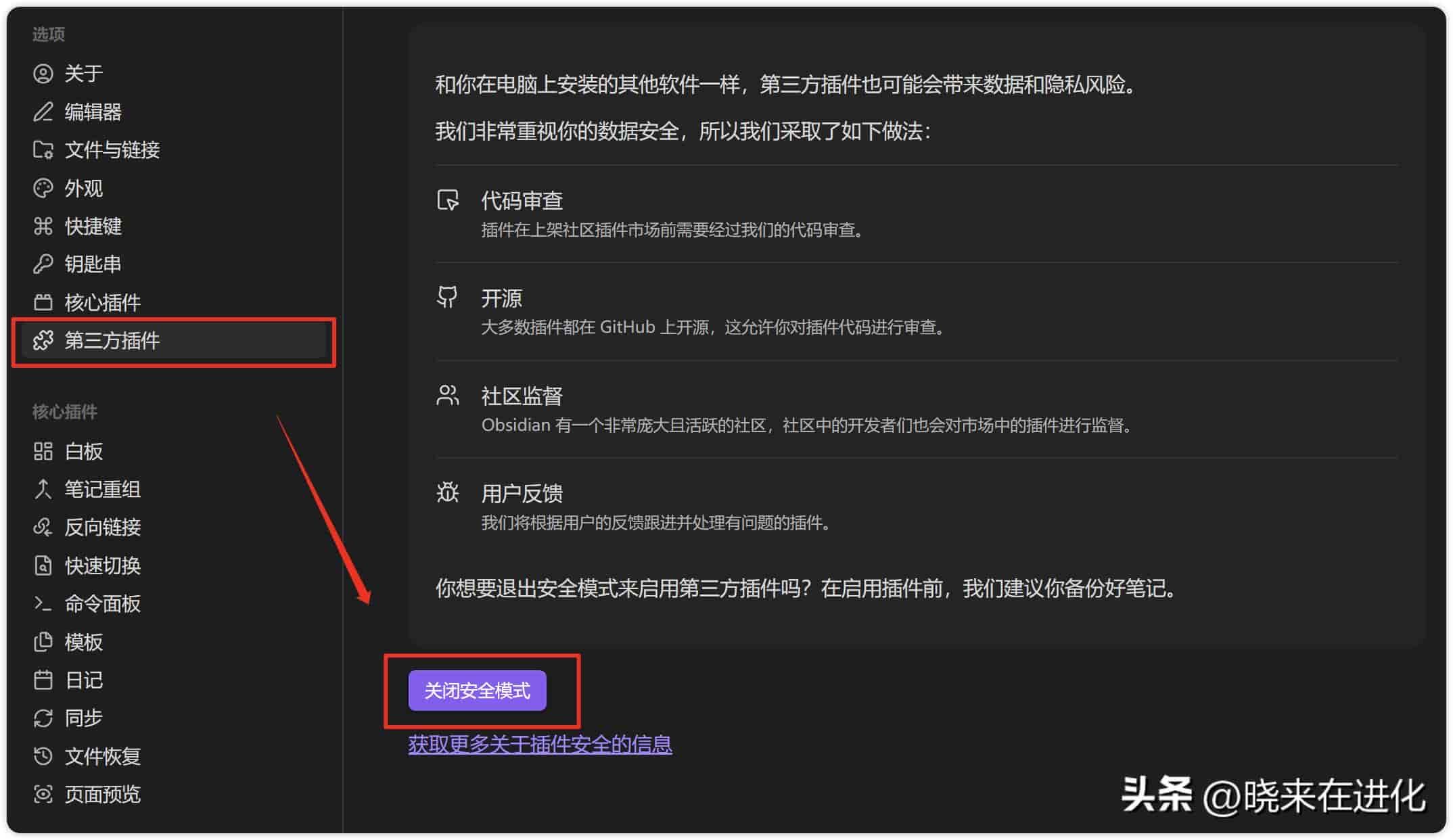Click the 文件恢复 history icon
Image resolution: width=1453 pixels, height=840 pixels.
point(43,755)
